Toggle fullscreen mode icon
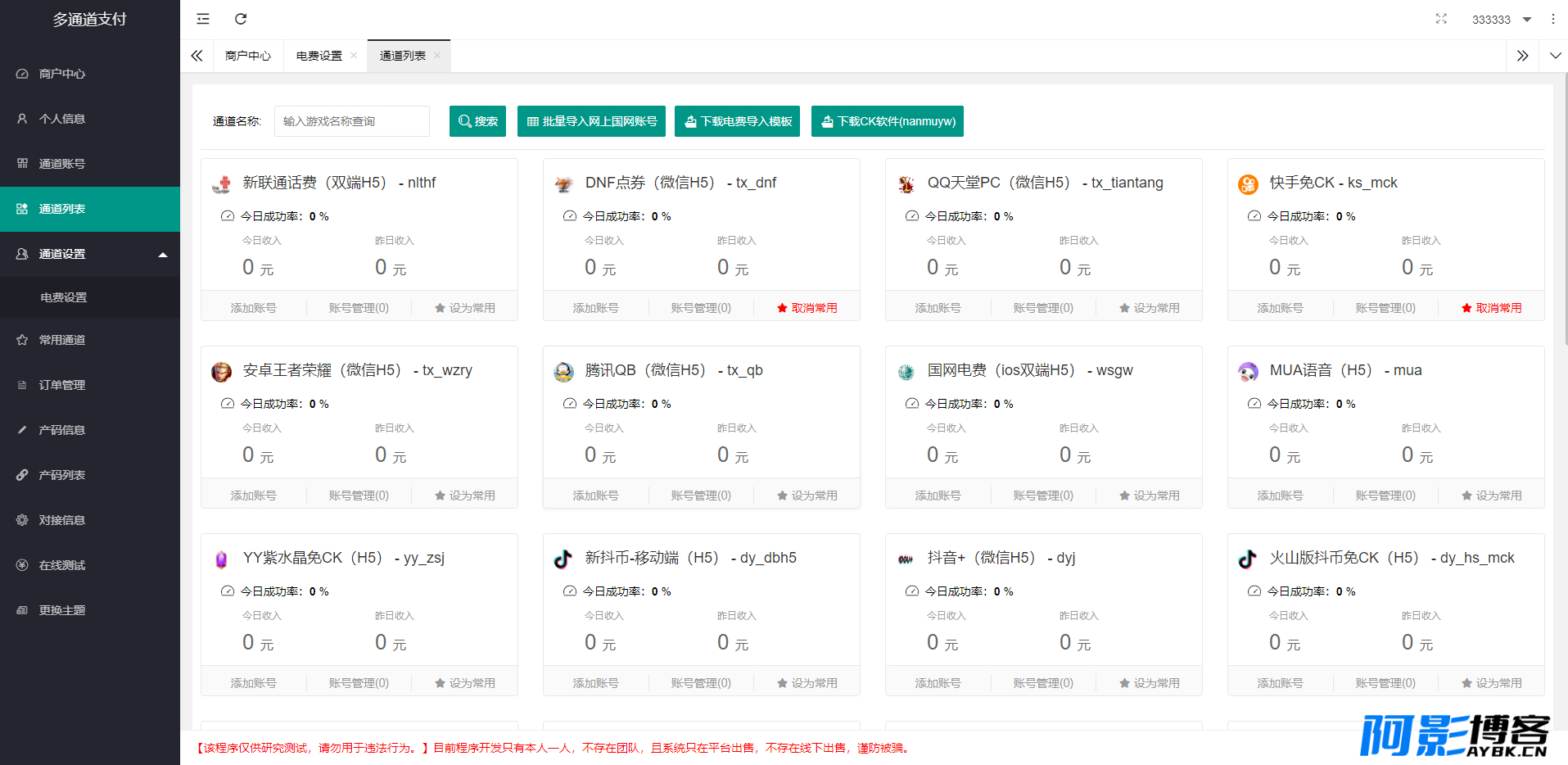 point(1441,19)
